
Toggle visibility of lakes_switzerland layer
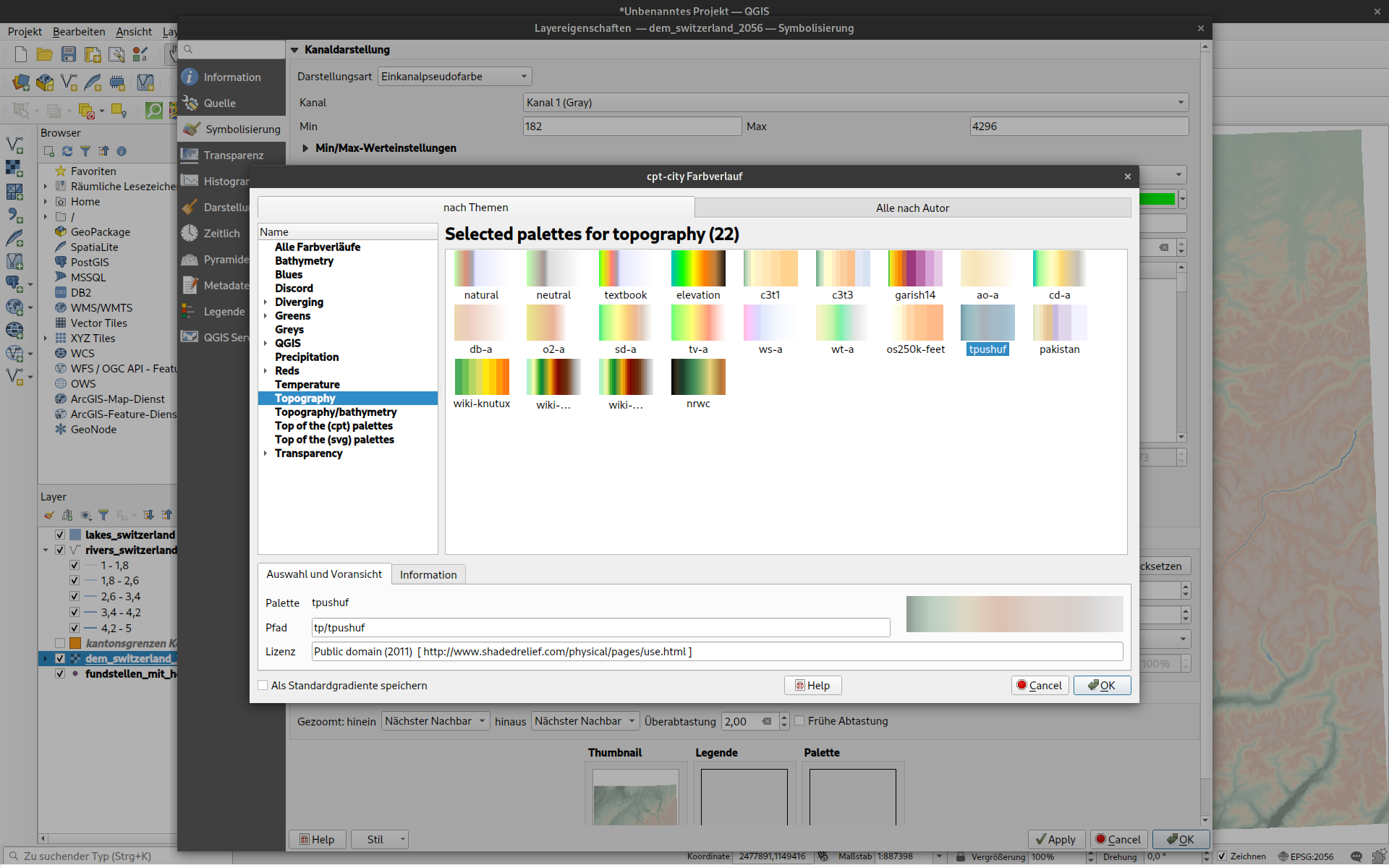pos(60,535)
